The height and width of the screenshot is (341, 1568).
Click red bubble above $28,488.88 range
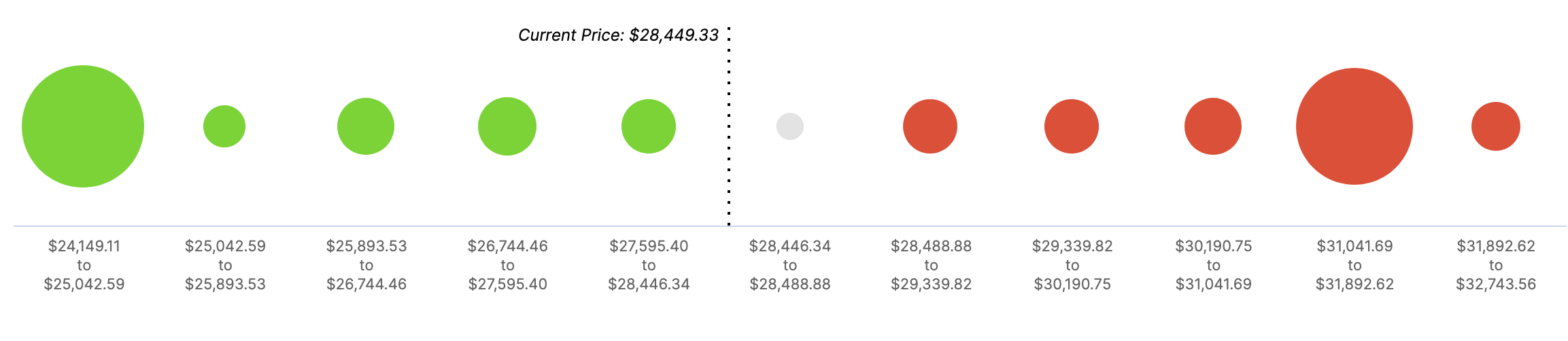tap(930, 126)
